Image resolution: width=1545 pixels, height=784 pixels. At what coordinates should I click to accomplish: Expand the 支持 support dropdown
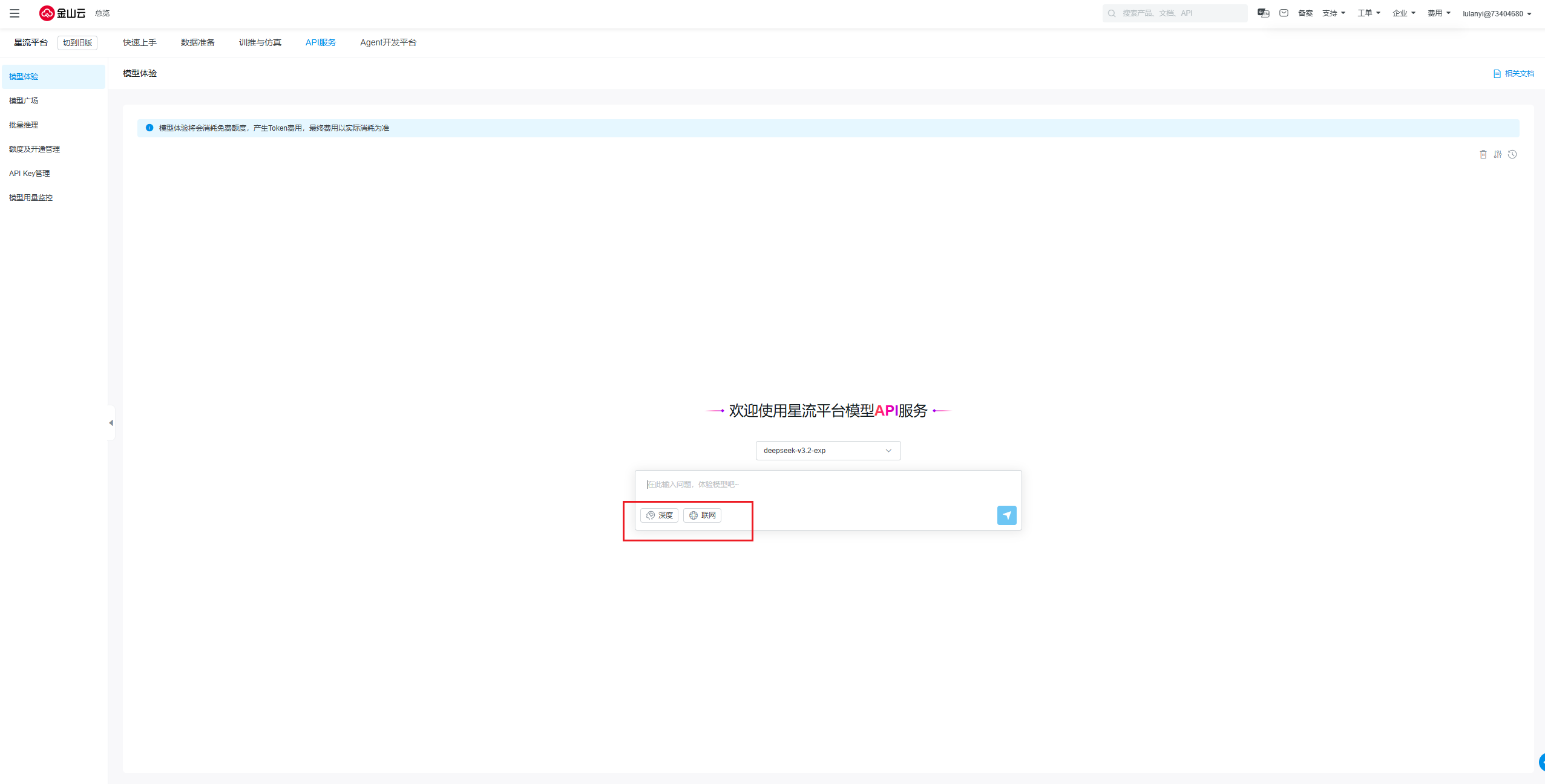(x=1333, y=13)
